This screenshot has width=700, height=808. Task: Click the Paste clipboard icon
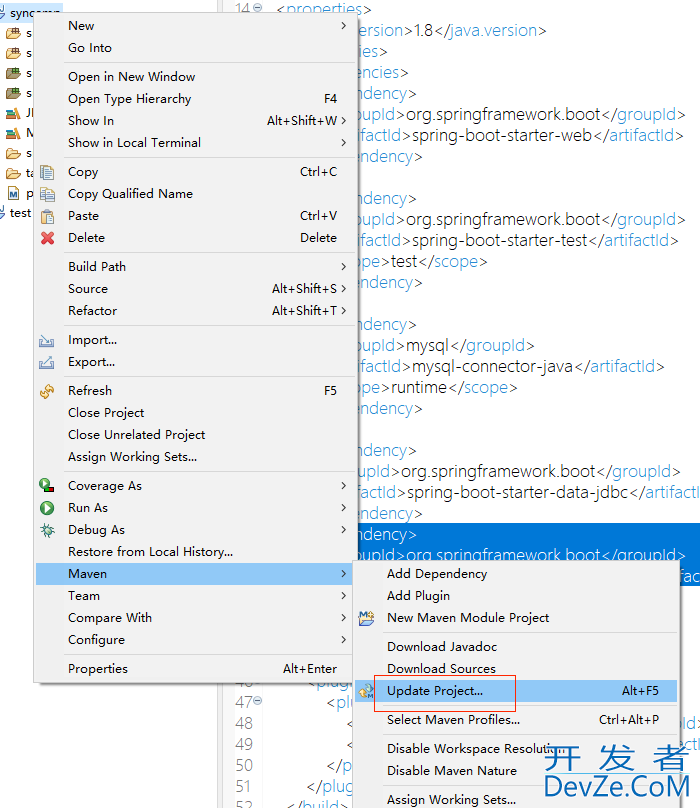pyautogui.click(x=47, y=216)
